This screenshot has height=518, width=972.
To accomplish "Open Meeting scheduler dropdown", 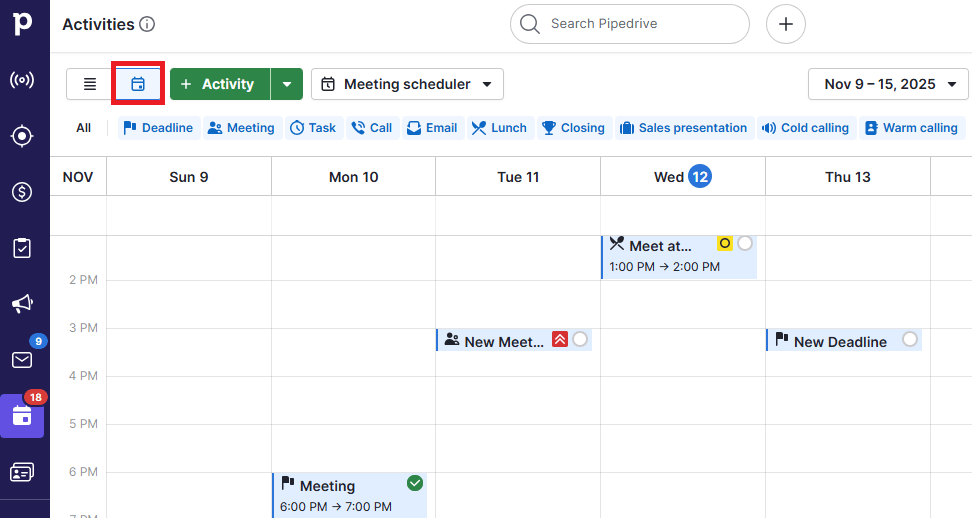I will pyautogui.click(x=407, y=84).
